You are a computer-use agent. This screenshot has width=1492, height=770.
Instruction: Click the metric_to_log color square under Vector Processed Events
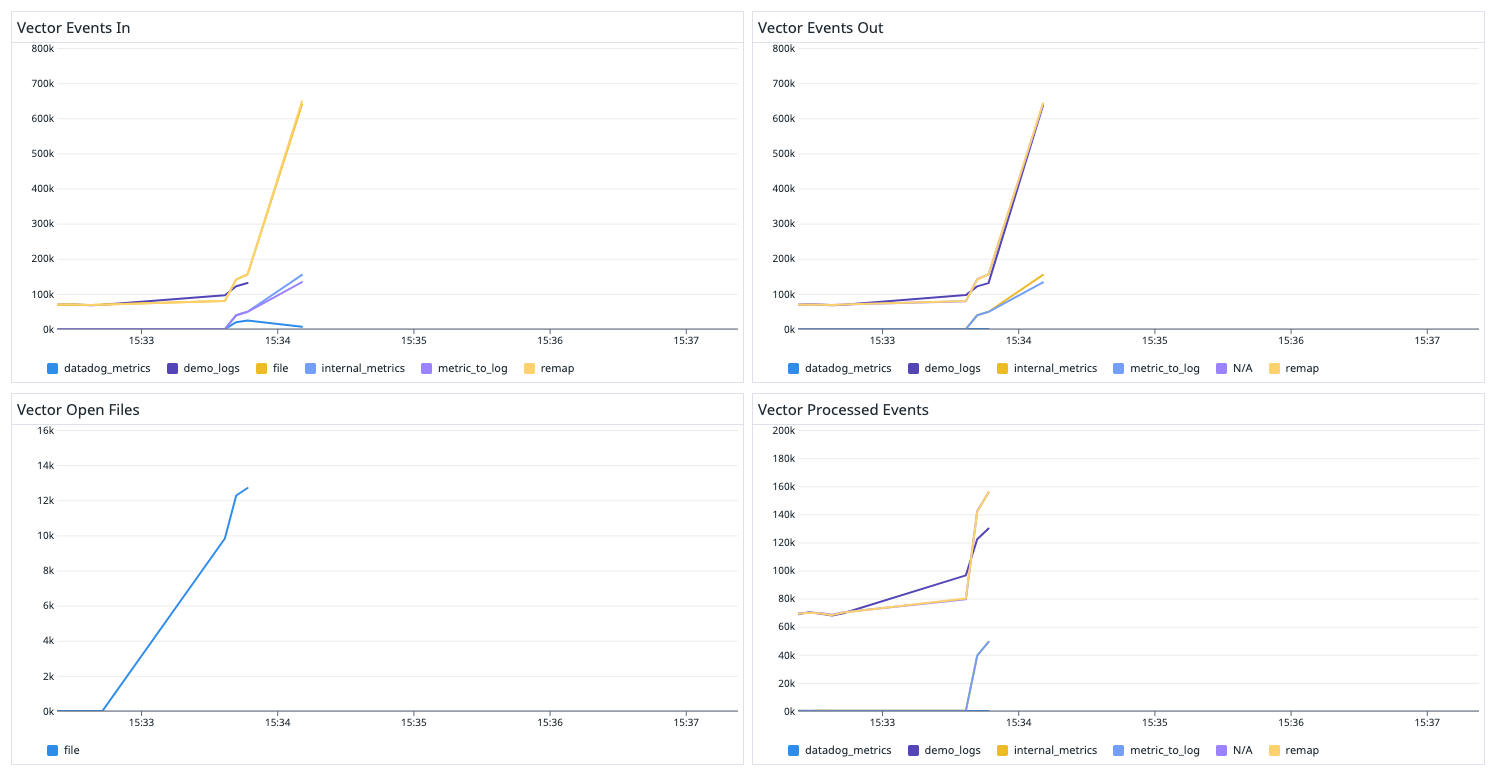coord(1119,750)
